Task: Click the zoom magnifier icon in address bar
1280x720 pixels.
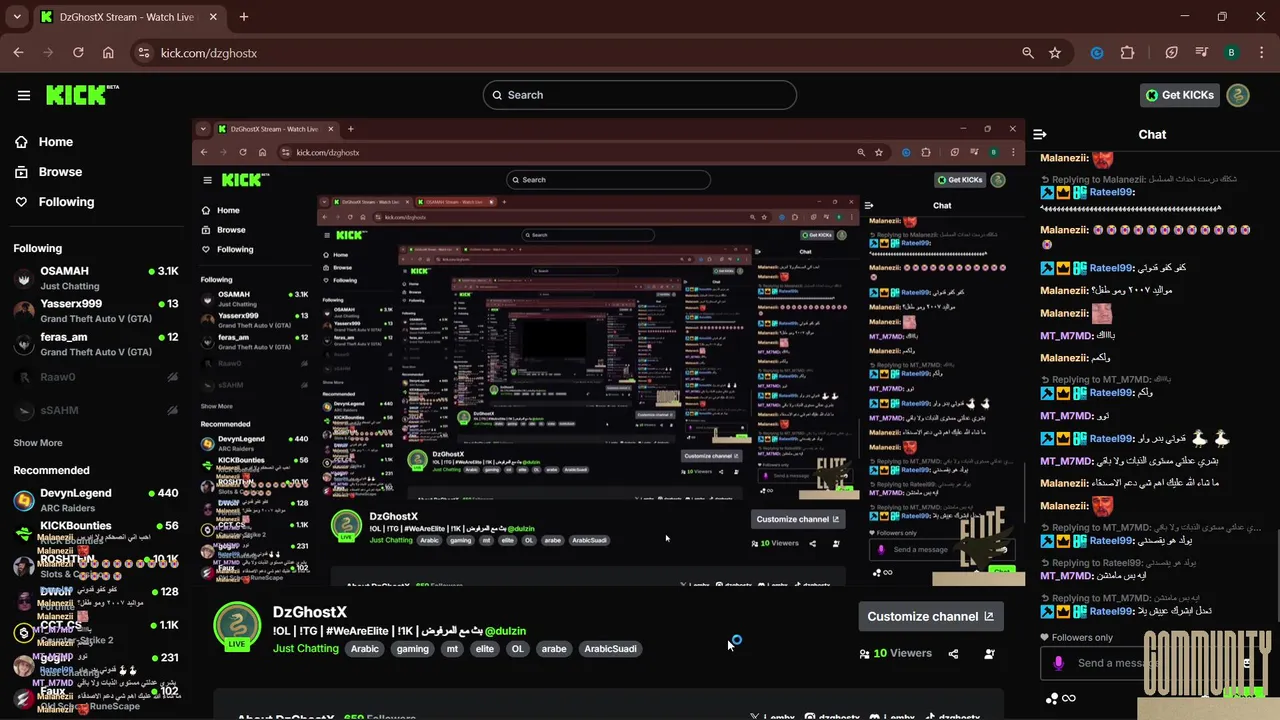Action: click(1028, 53)
